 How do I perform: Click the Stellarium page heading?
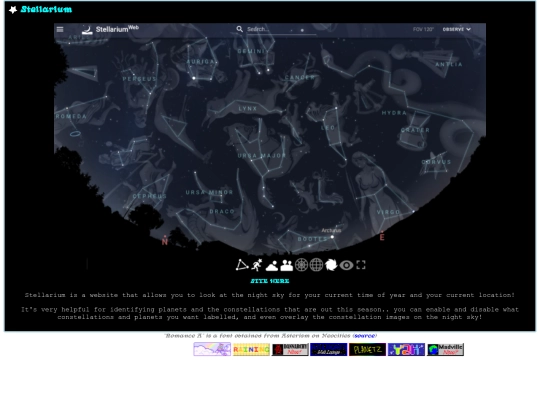click(46, 9)
